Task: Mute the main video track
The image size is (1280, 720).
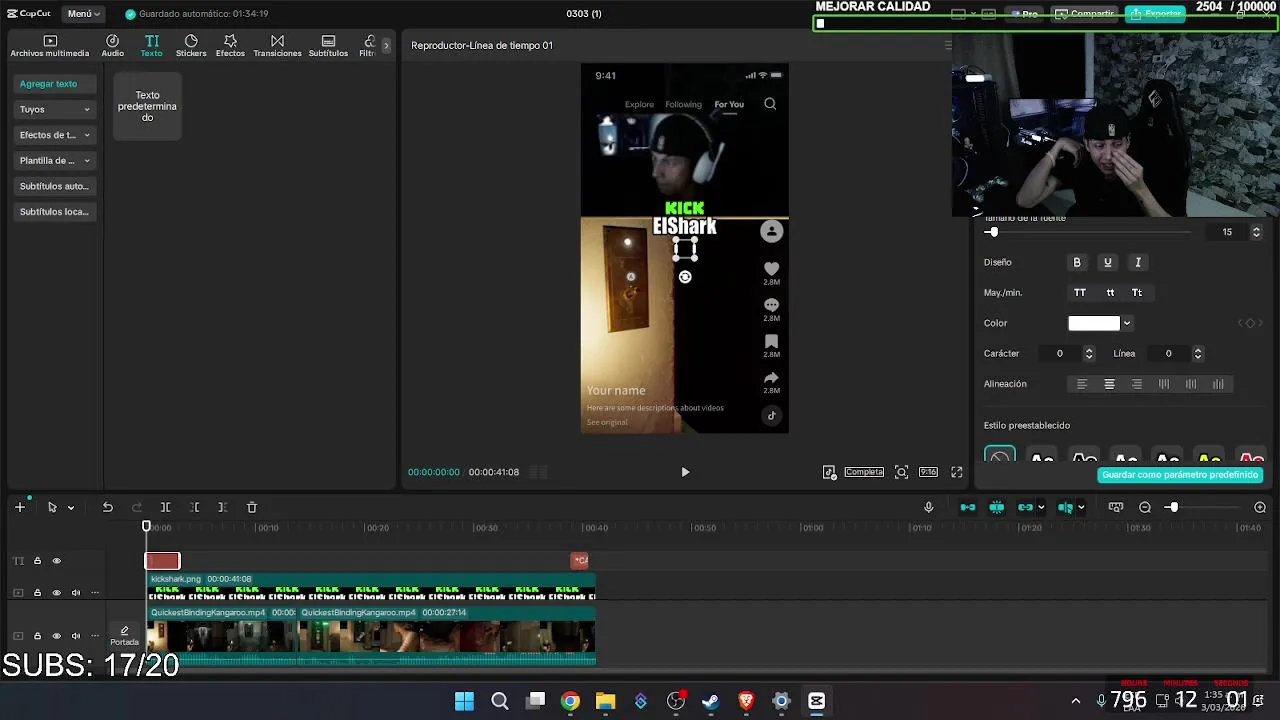Action: click(x=75, y=636)
